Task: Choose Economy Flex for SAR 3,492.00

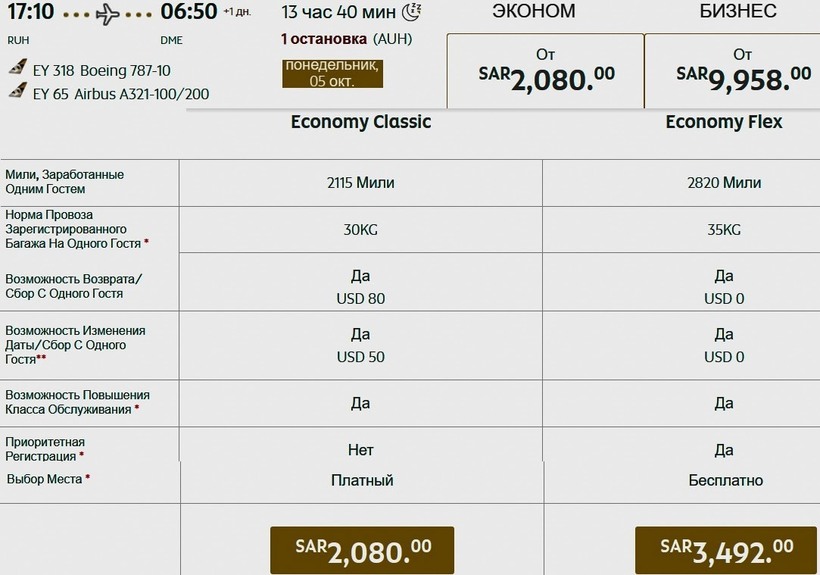Action: 726,549
